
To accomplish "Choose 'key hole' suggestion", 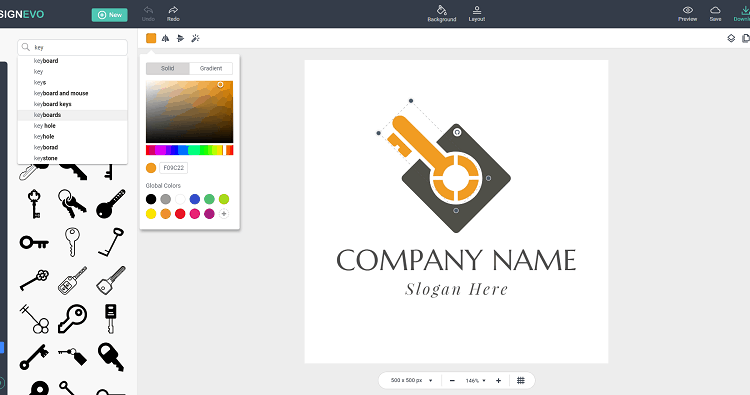I will click(x=73, y=126).
